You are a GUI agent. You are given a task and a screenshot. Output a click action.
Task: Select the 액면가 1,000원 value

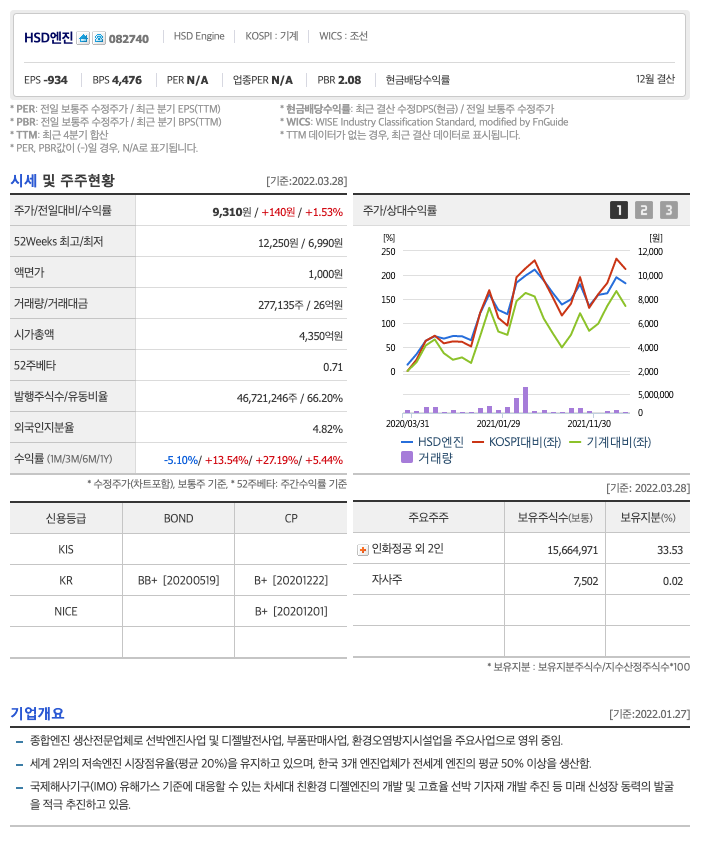(x=326, y=274)
